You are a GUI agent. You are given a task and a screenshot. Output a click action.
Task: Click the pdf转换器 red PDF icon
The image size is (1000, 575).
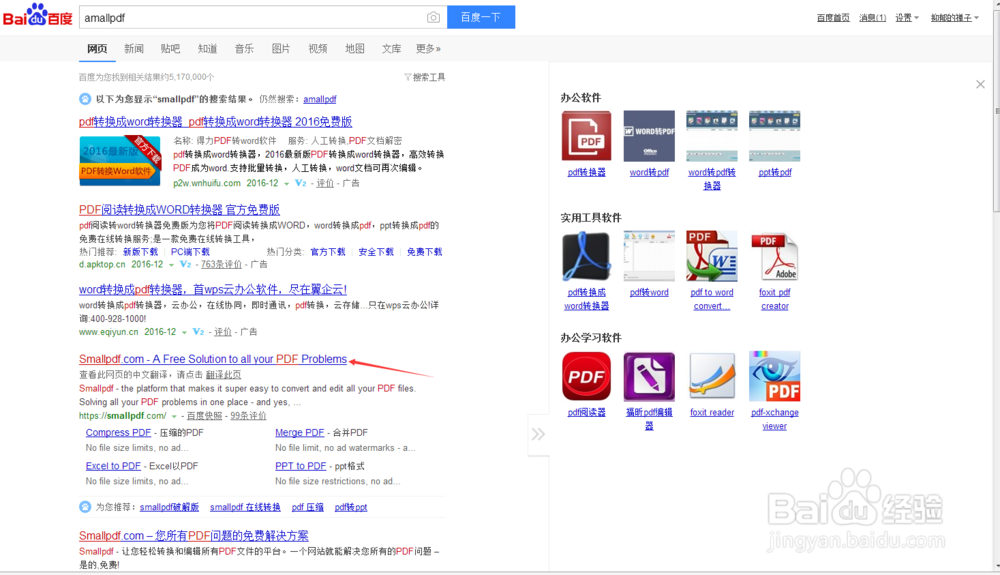586,136
